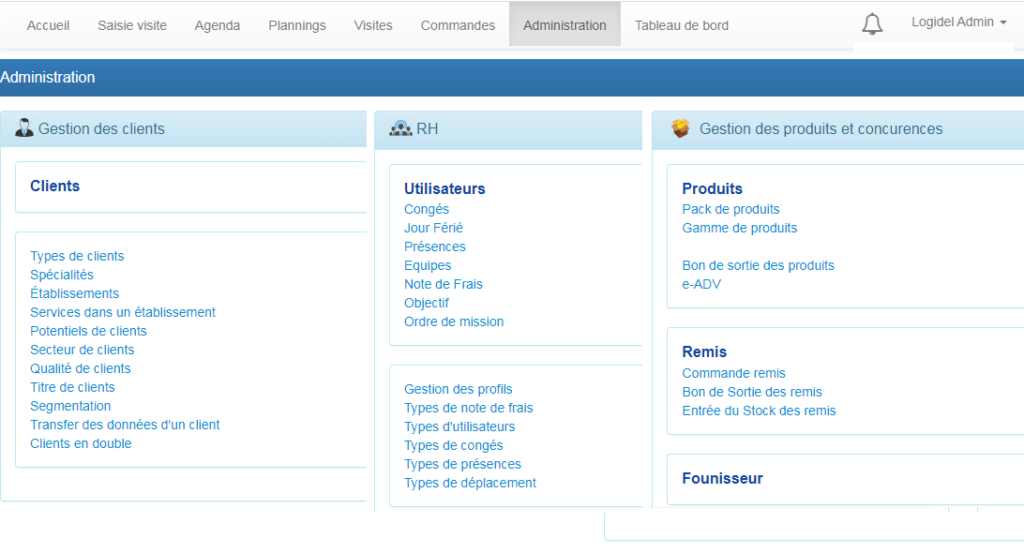
Task: Open the Produits heading link
Action: 712,189
